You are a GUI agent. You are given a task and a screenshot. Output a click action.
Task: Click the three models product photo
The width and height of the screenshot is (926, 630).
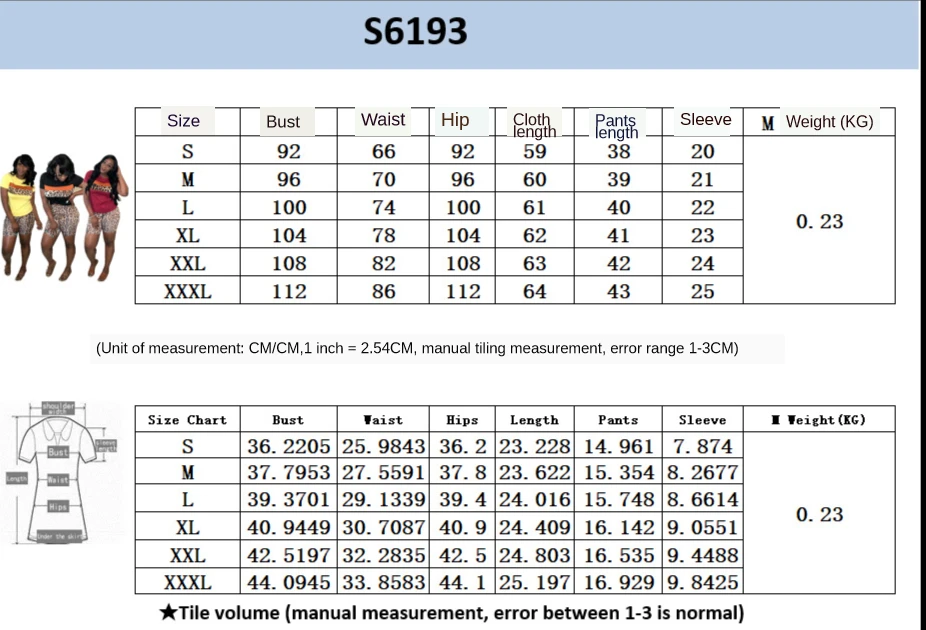tap(64, 217)
